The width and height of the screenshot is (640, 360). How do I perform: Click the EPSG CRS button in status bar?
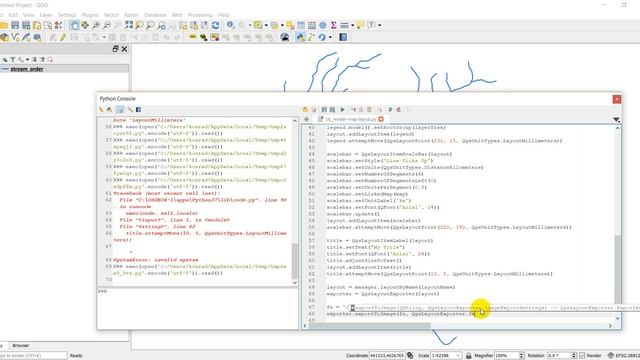pyautogui.click(x=623, y=356)
